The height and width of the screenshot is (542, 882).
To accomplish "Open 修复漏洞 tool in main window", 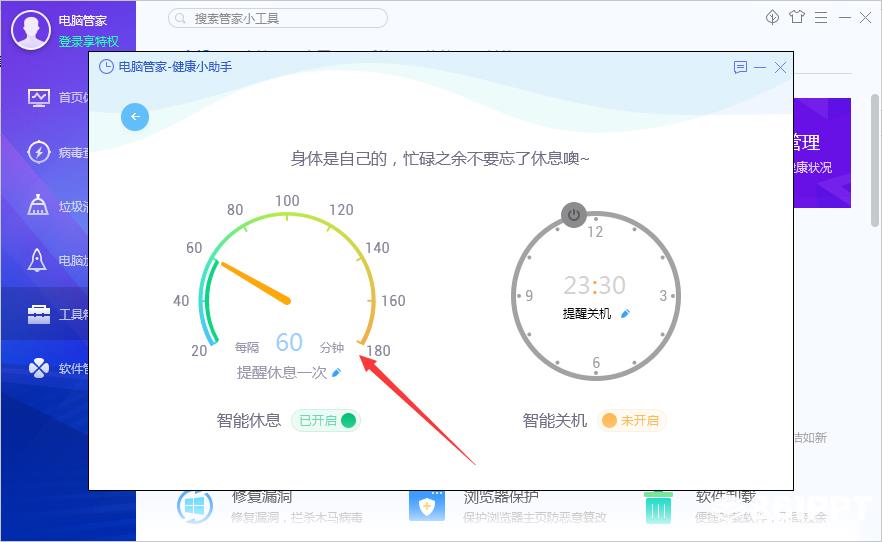I will (269, 505).
